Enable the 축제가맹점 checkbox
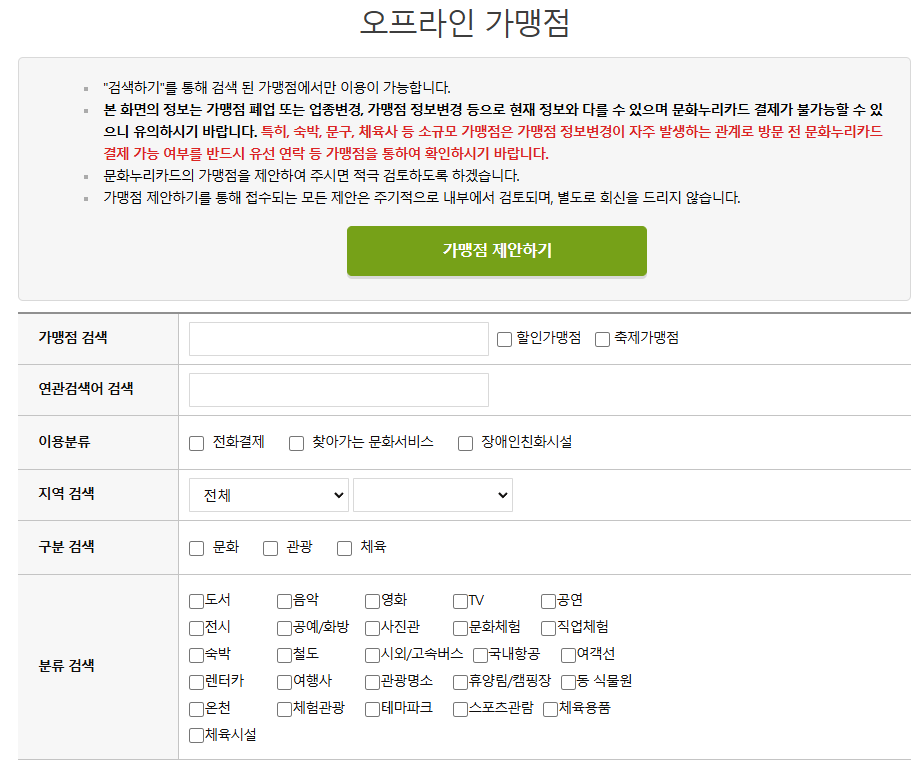921x764 pixels. click(x=600, y=339)
